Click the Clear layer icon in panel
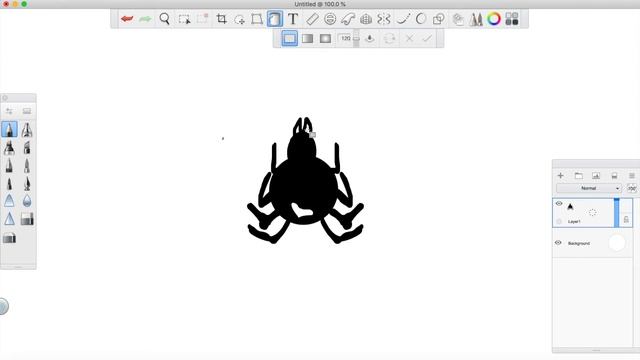Image resolution: width=640 pixels, height=360 pixels. point(614,176)
